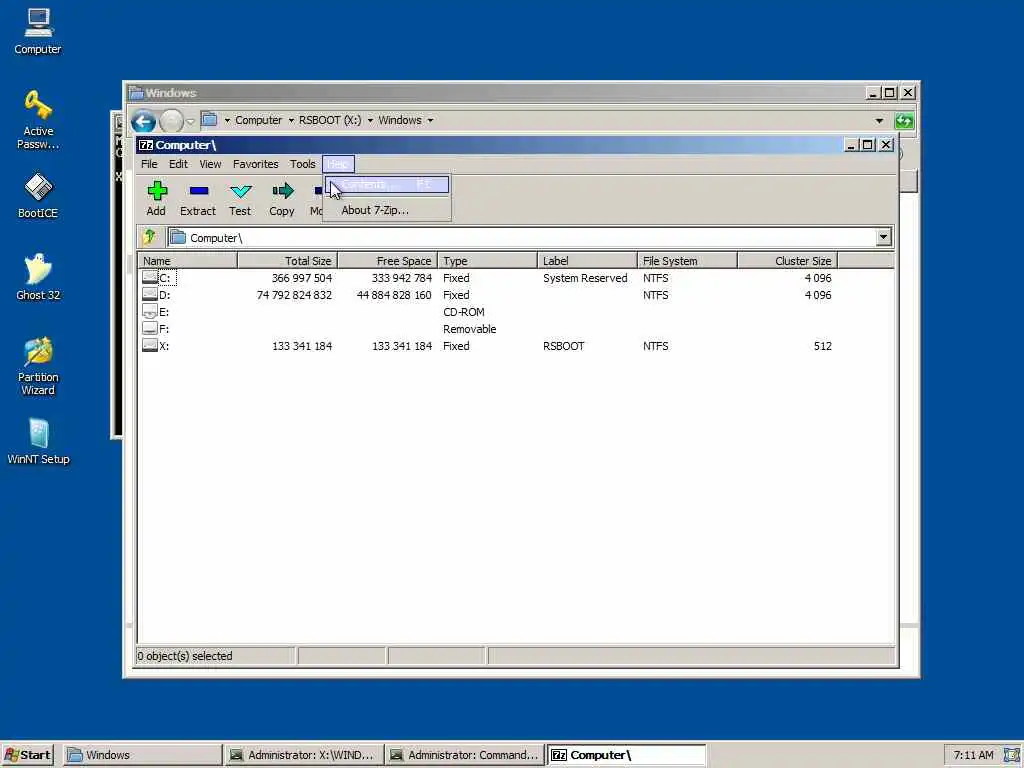Sort by Total Size column header
1024x768 pixels.
tap(287, 261)
